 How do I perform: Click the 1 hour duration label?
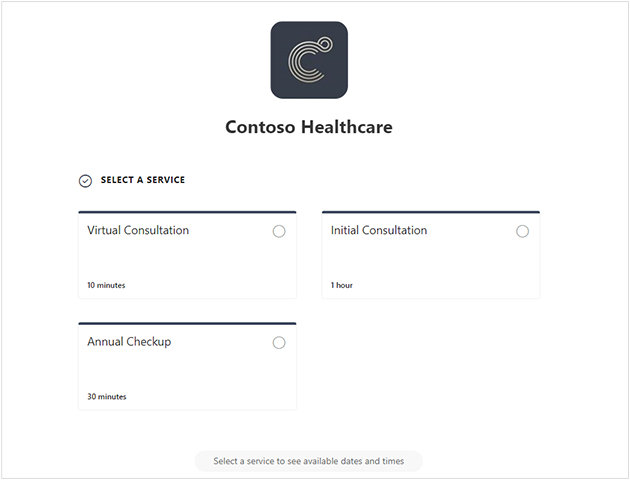point(342,285)
